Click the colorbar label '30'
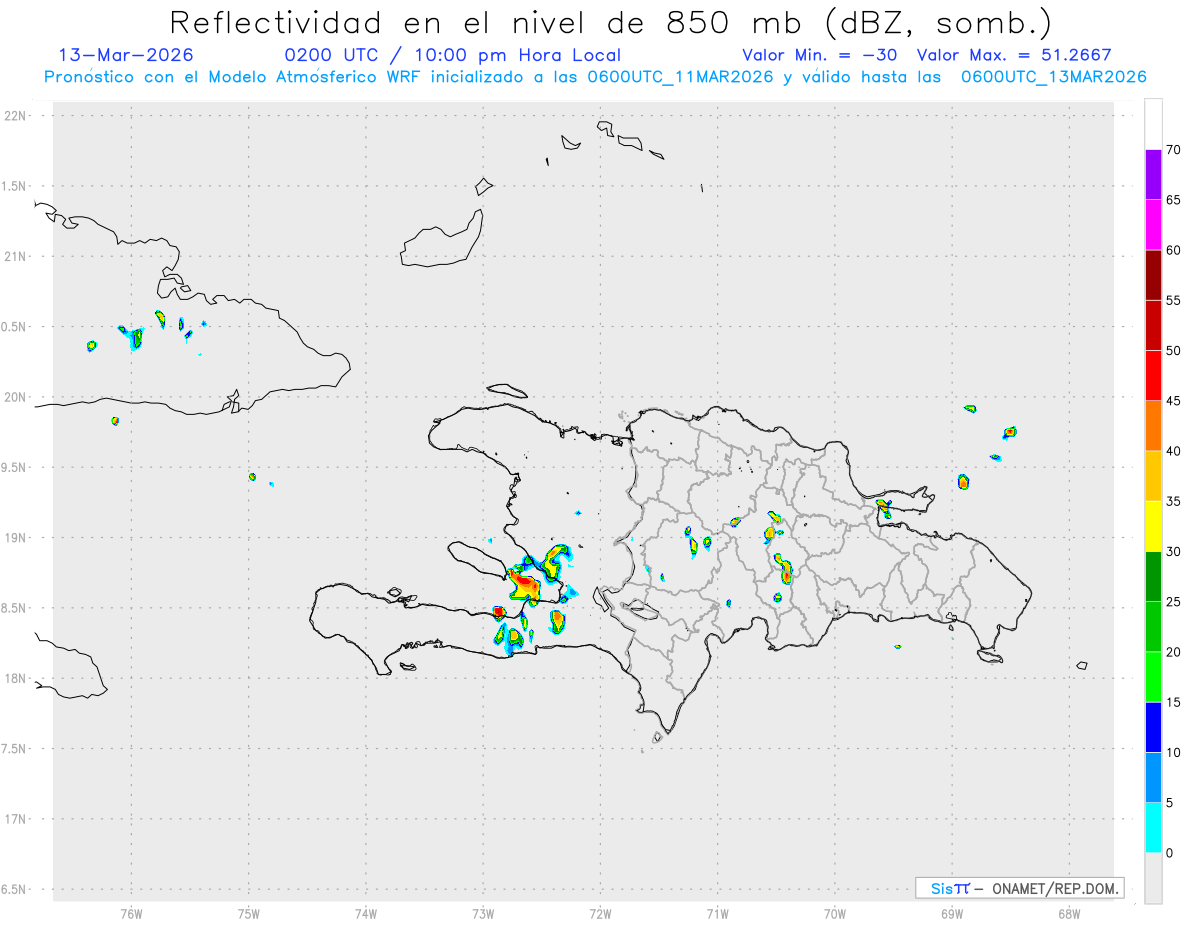The height and width of the screenshot is (927, 1200). click(x=1173, y=552)
